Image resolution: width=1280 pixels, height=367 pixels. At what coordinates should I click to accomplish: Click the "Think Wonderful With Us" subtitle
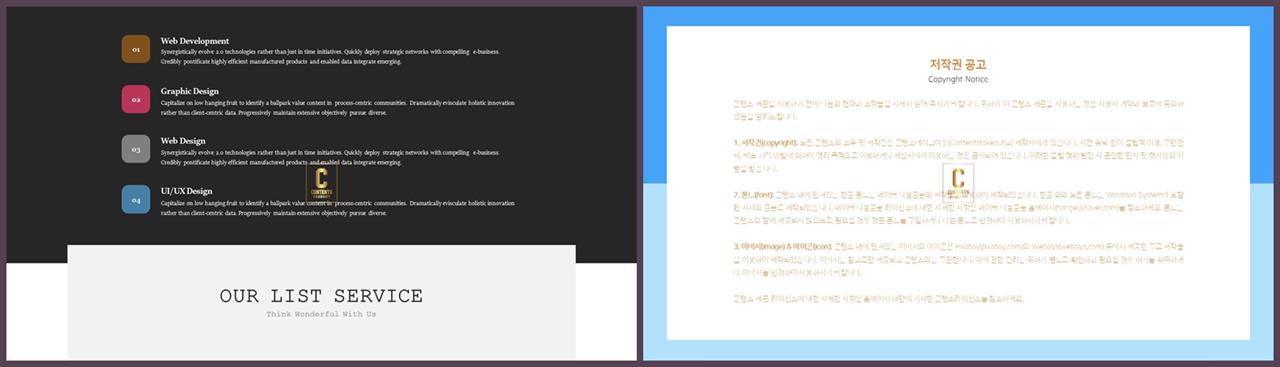pos(321,314)
